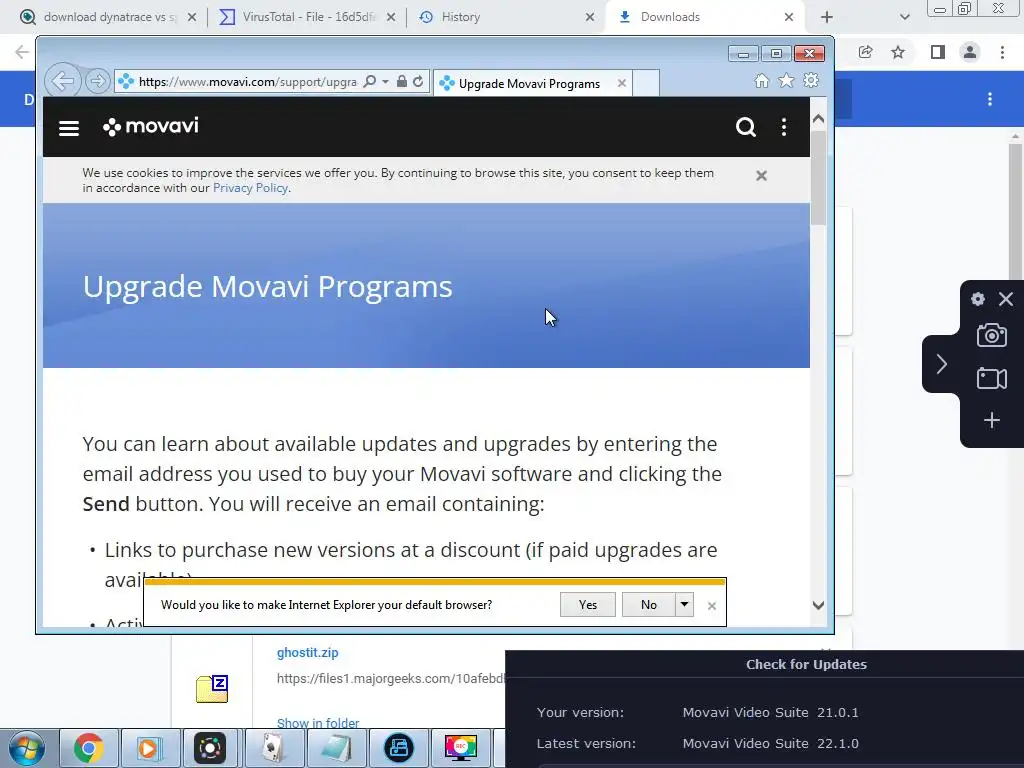
Task: Take a screenshot with camera icon
Action: coord(991,336)
